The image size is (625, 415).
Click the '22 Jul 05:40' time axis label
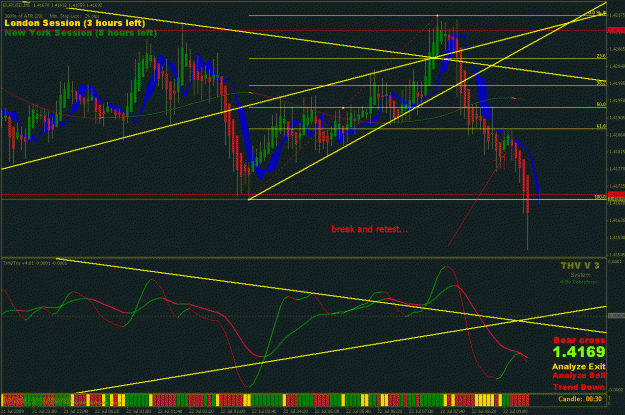358,411
